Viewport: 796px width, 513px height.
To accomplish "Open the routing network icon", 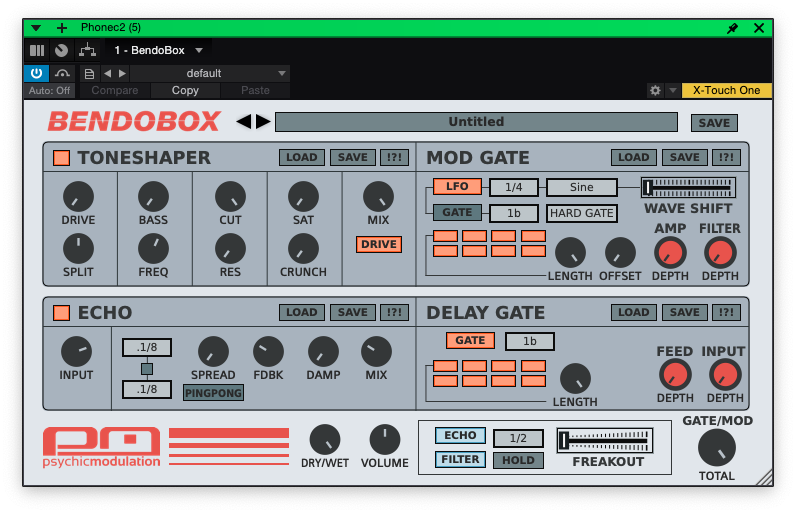I will (87, 50).
